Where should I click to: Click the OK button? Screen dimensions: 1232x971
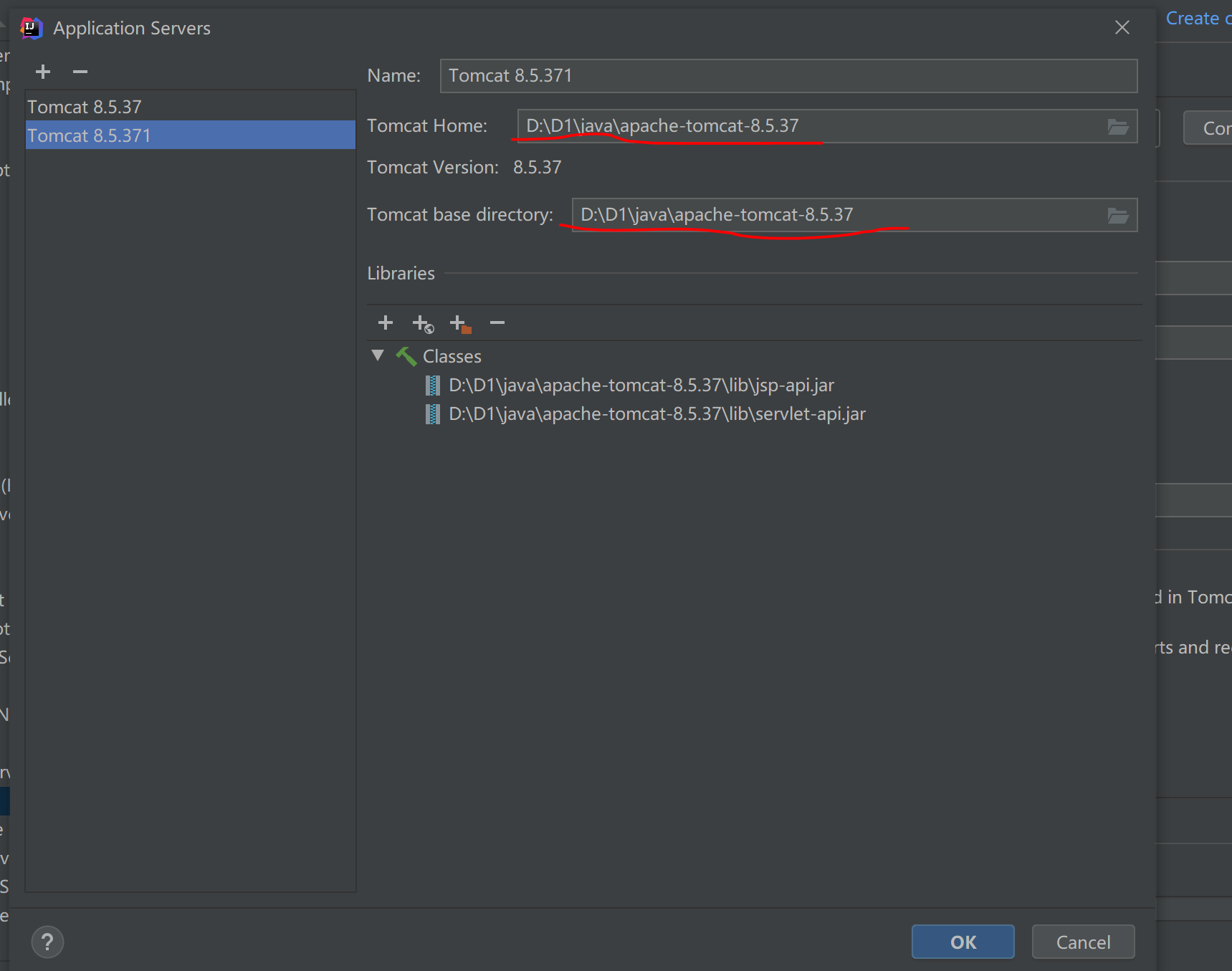(963, 942)
